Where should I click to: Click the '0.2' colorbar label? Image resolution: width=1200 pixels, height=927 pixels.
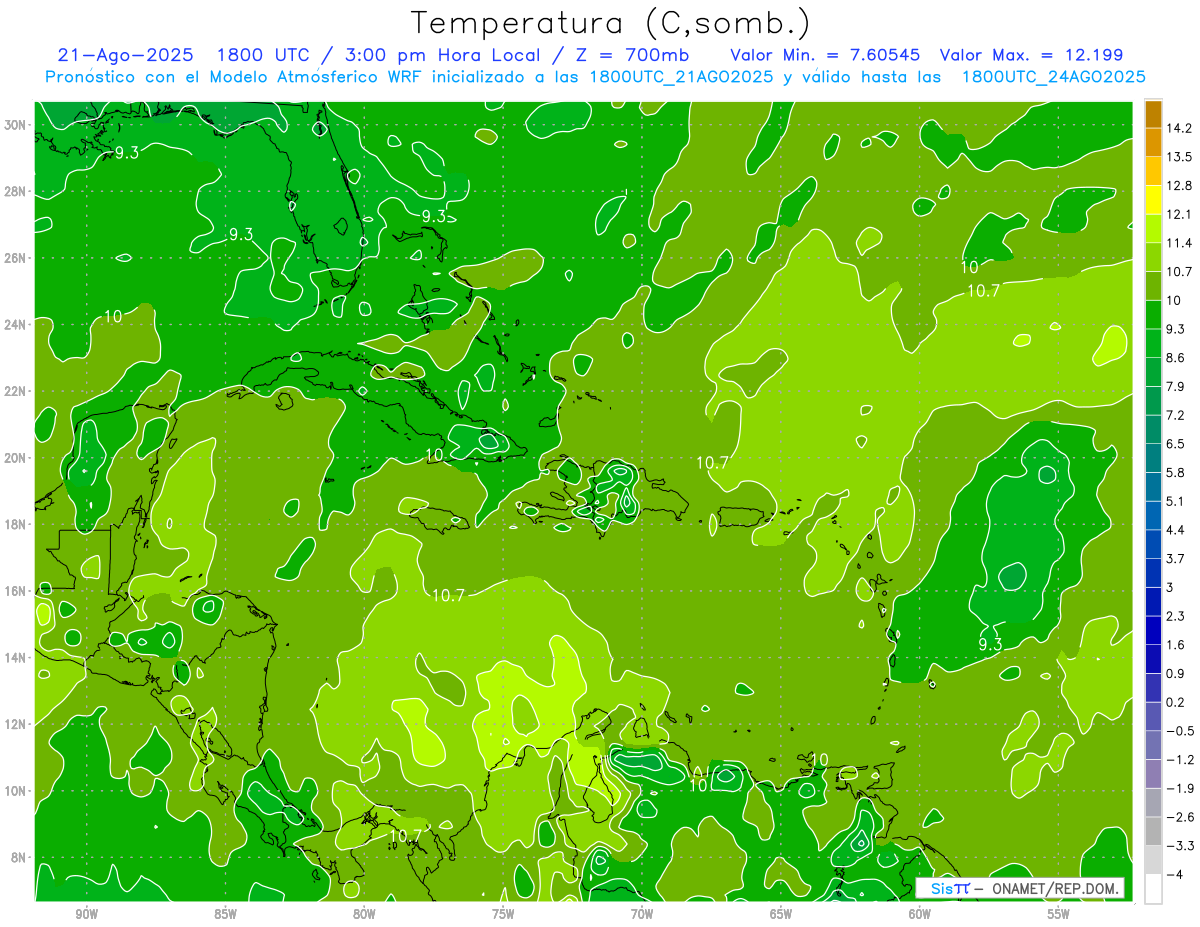tap(1176, 702)
